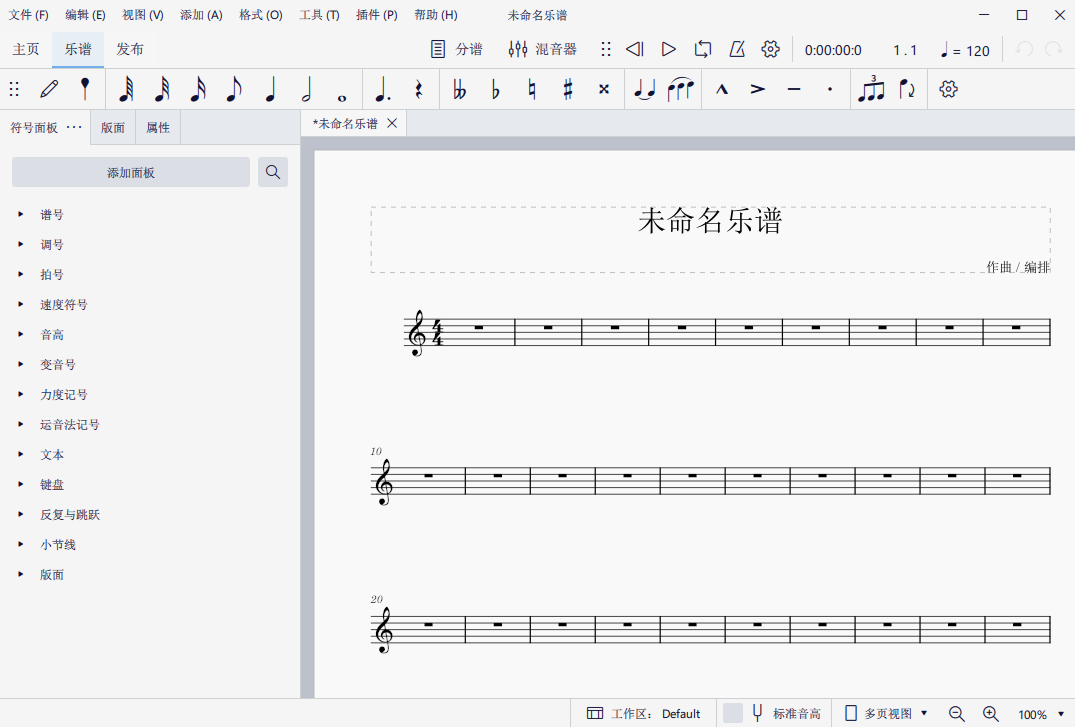
Task: Select the 32nd note duration
Action: (x=162, y=89)
